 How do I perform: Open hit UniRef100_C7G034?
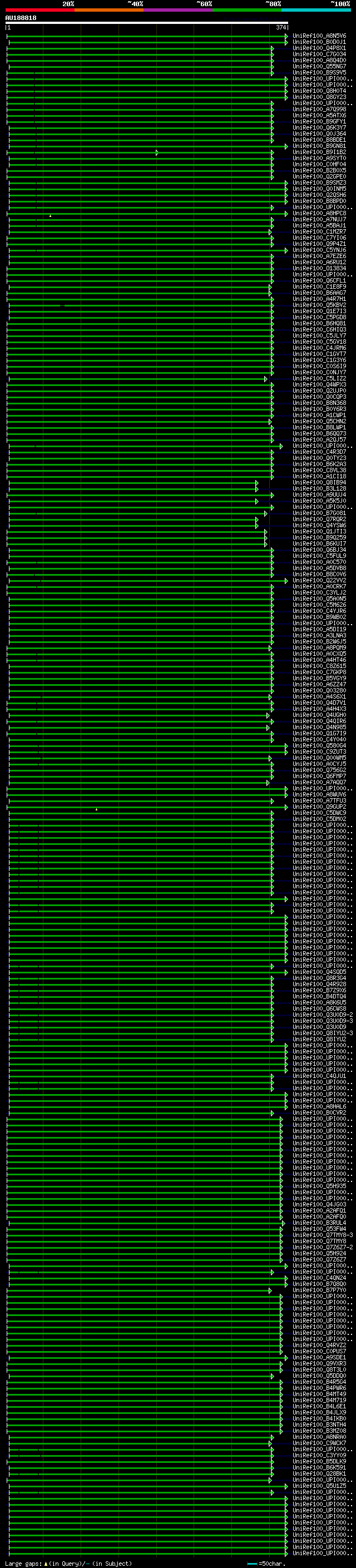click(x=319, y=54)
